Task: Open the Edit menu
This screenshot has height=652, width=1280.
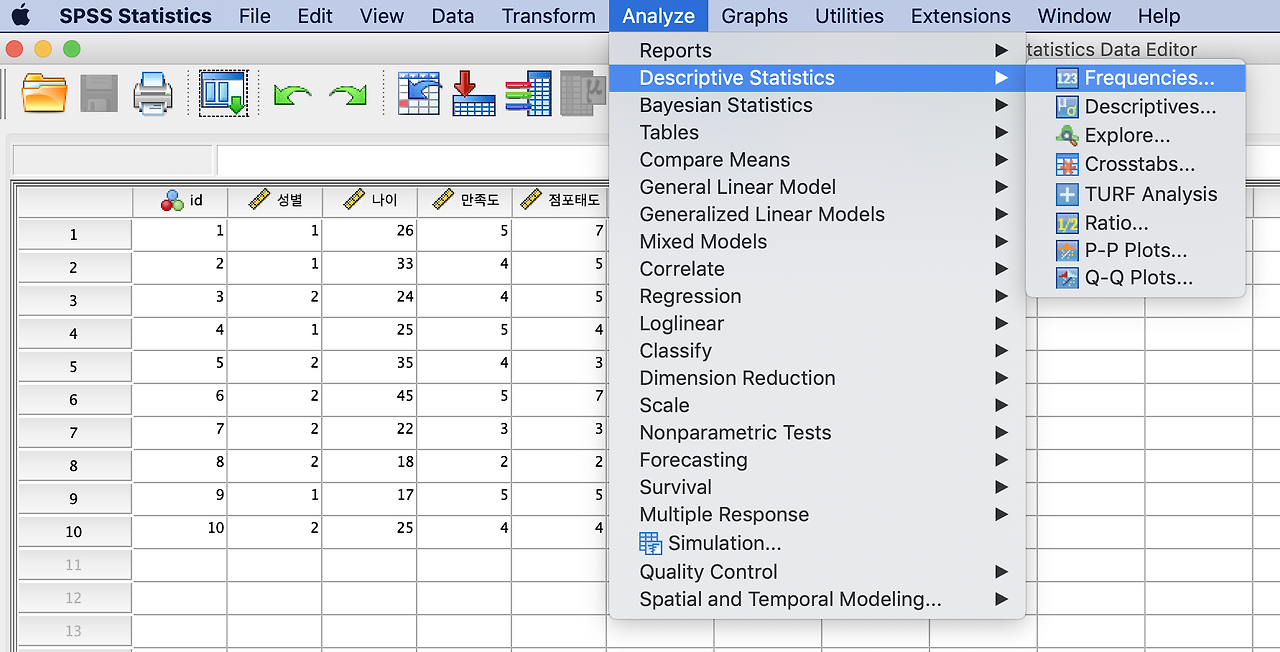Action: pyautogui.click(x=315, y=16)
